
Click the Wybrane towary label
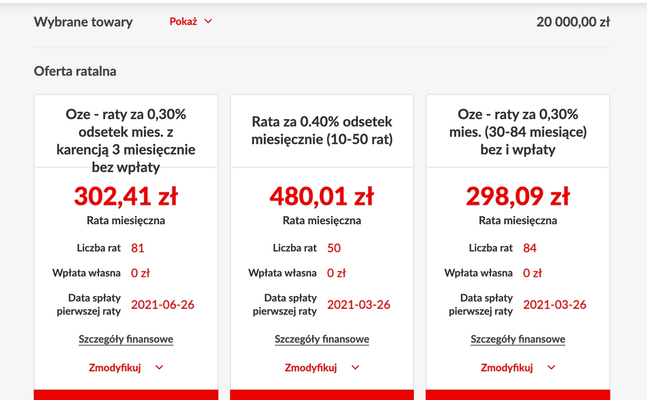pos(83,22)
